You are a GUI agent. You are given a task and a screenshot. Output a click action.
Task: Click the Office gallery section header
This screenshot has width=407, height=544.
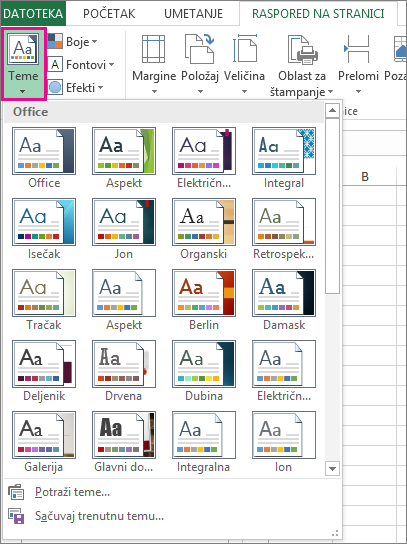point(164,112)
